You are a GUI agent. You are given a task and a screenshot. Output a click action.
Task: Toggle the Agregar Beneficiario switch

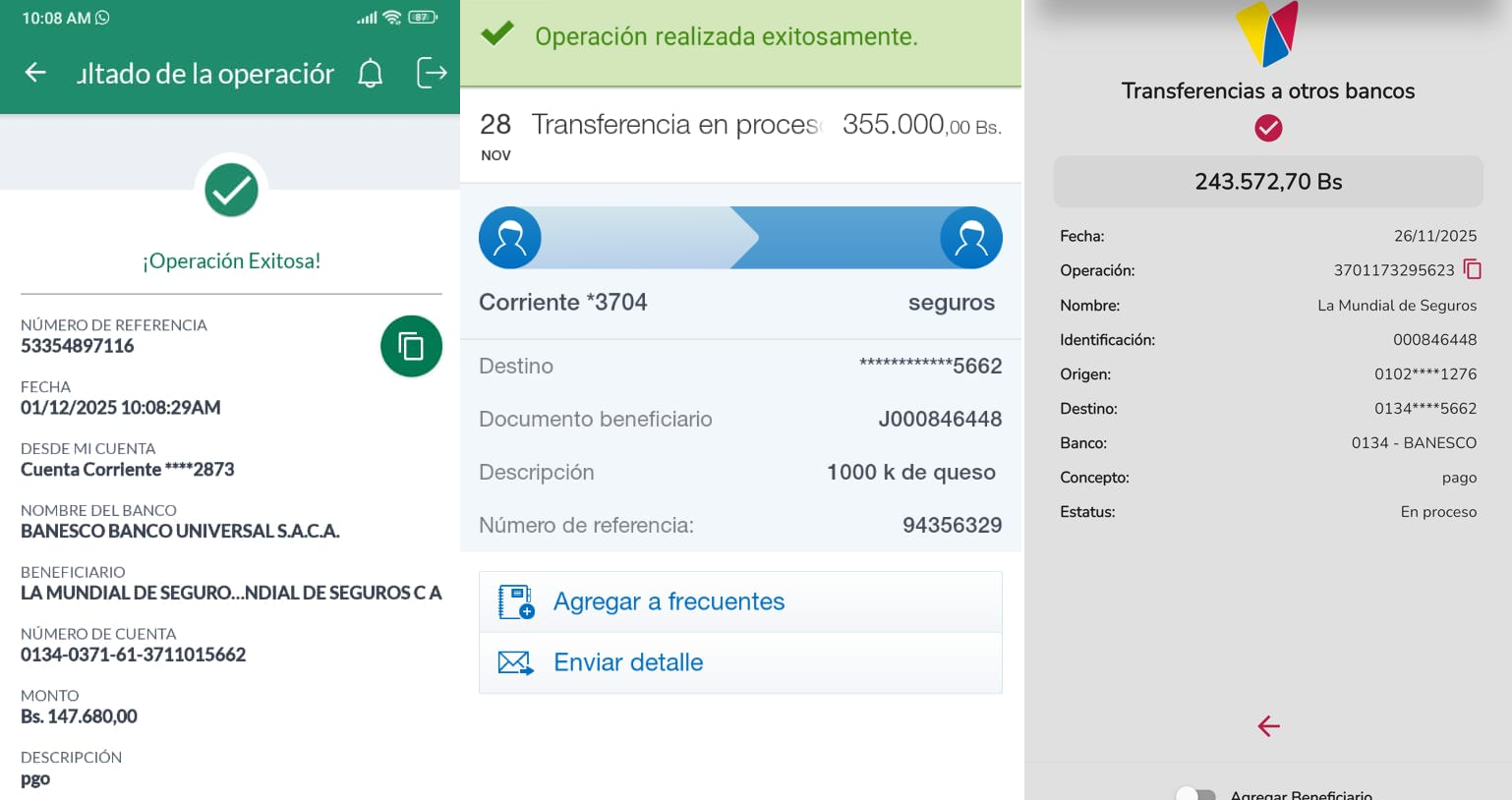coord(1195,793)
